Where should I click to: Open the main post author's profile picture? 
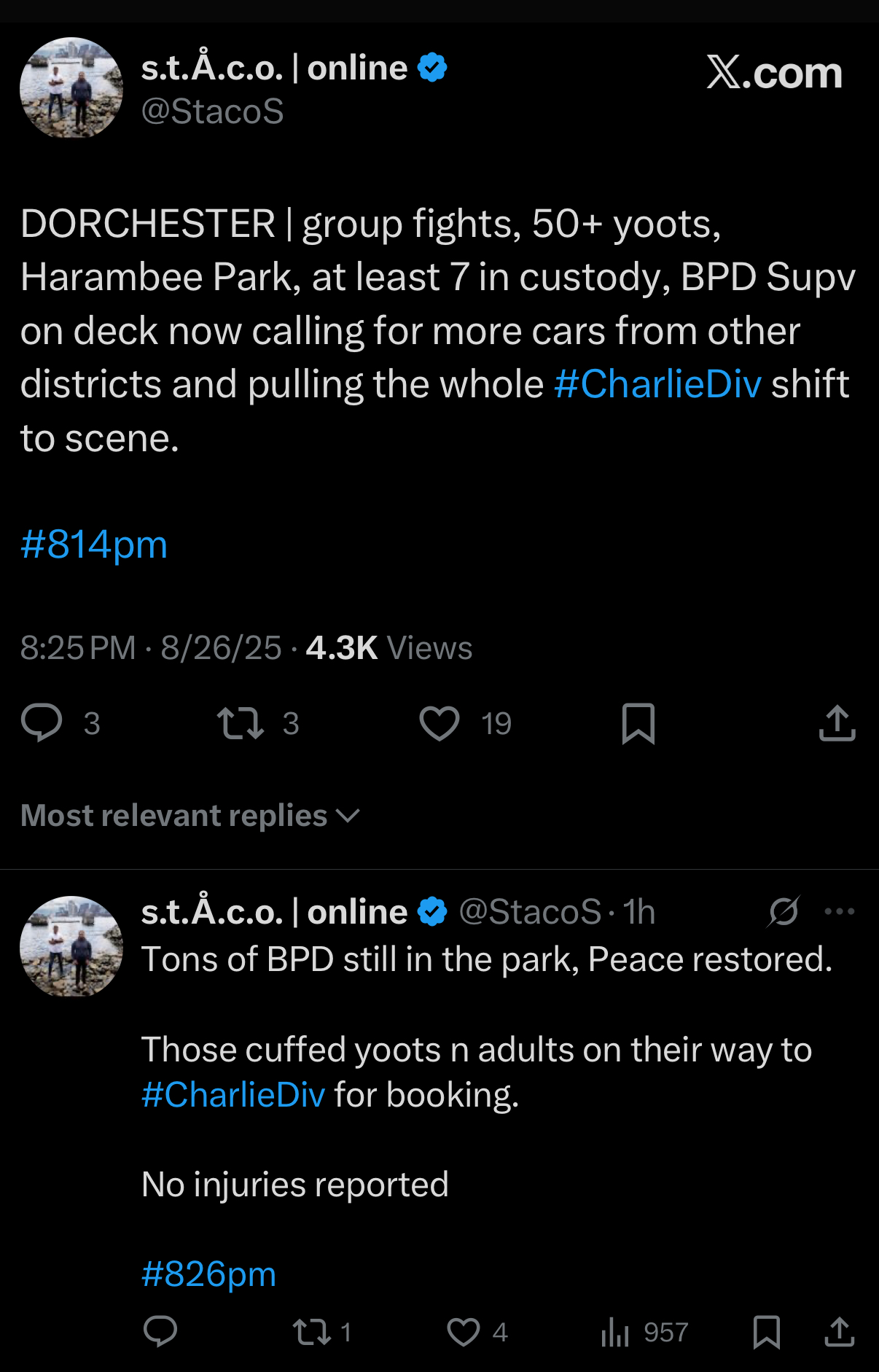[x=71, y=87]
